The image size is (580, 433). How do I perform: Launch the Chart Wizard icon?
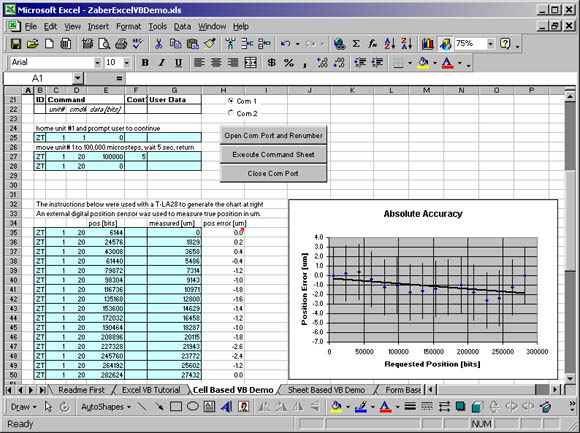[x=428, y=44]
